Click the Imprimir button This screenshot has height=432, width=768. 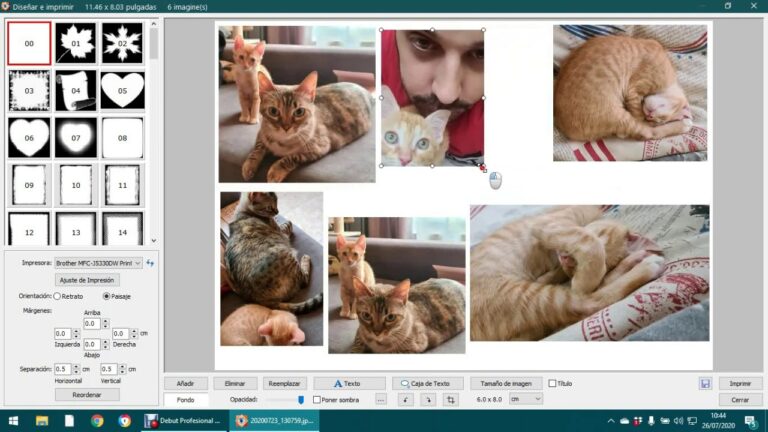(x=740, y=384)
